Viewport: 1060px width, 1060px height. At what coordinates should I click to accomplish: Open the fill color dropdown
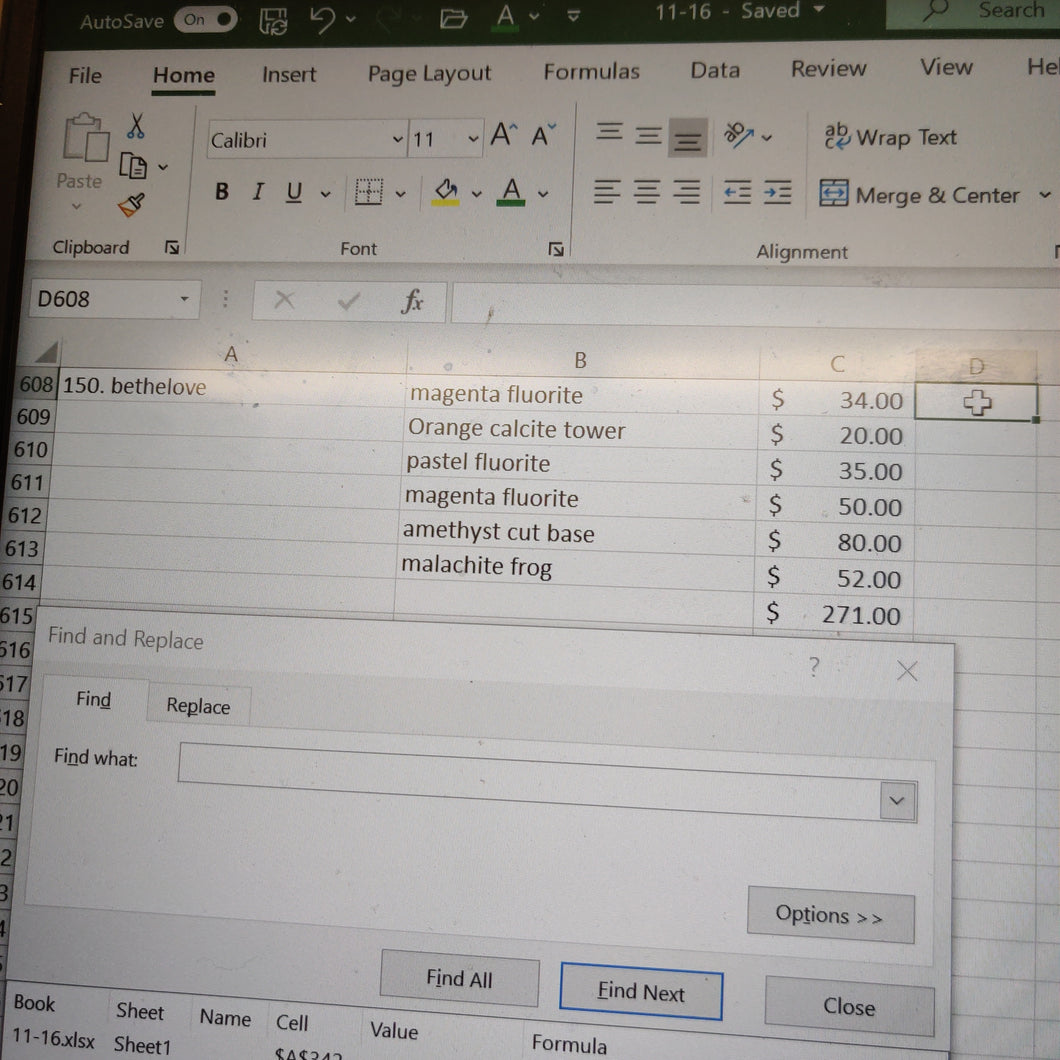pos(477,195)
